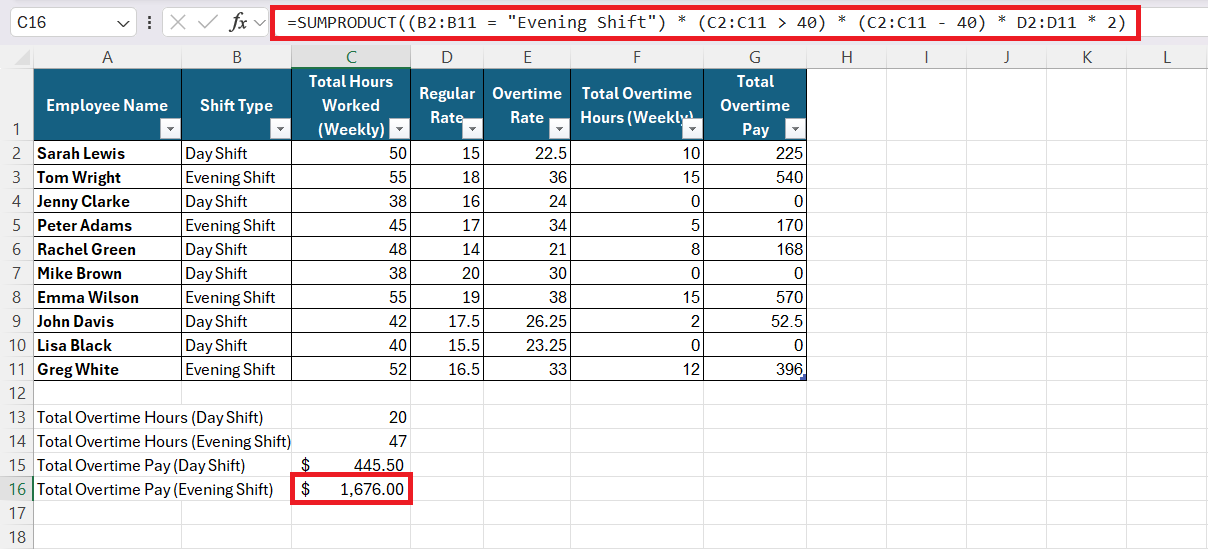Click the evening overtime hours total 47
Viewport: 1208px width, 549px height.
(351, 441)
